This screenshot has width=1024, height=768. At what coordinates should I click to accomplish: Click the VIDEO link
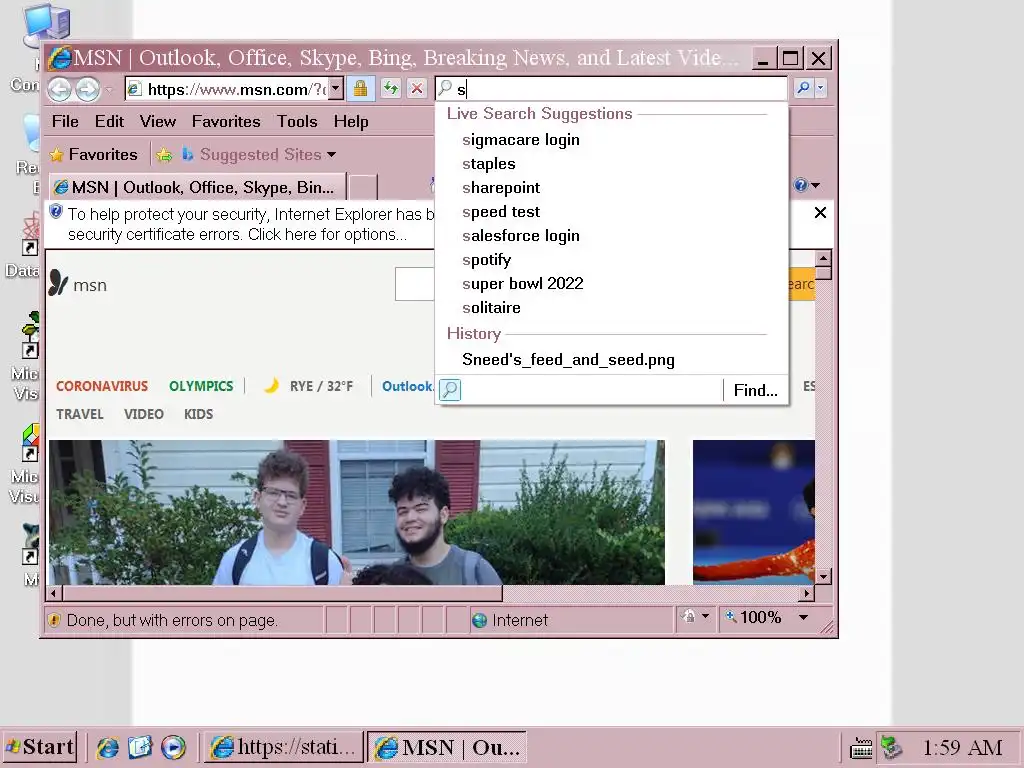click(x=144, y=414)
